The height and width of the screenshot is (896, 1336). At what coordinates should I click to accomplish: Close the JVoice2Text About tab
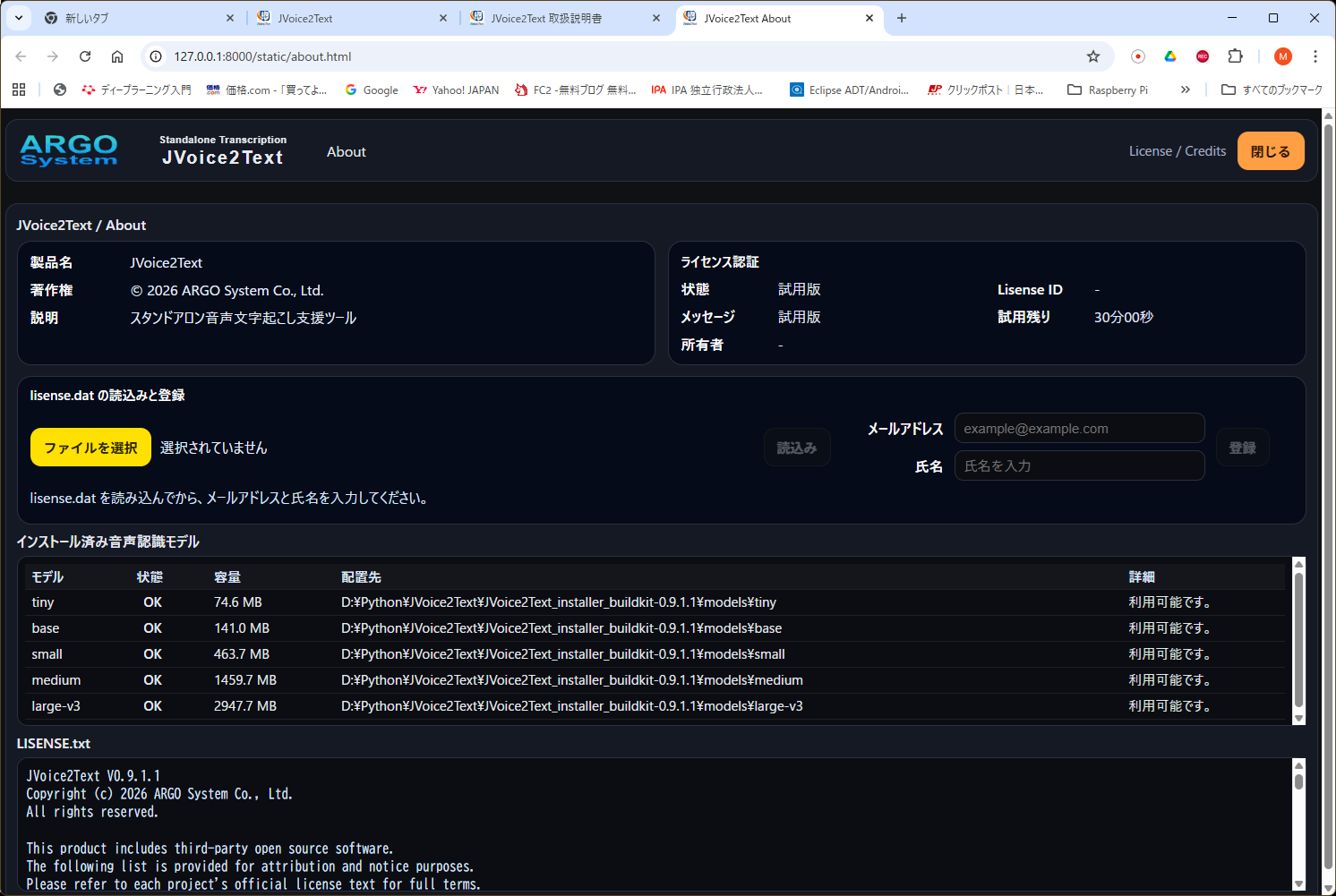pos(869,18)
